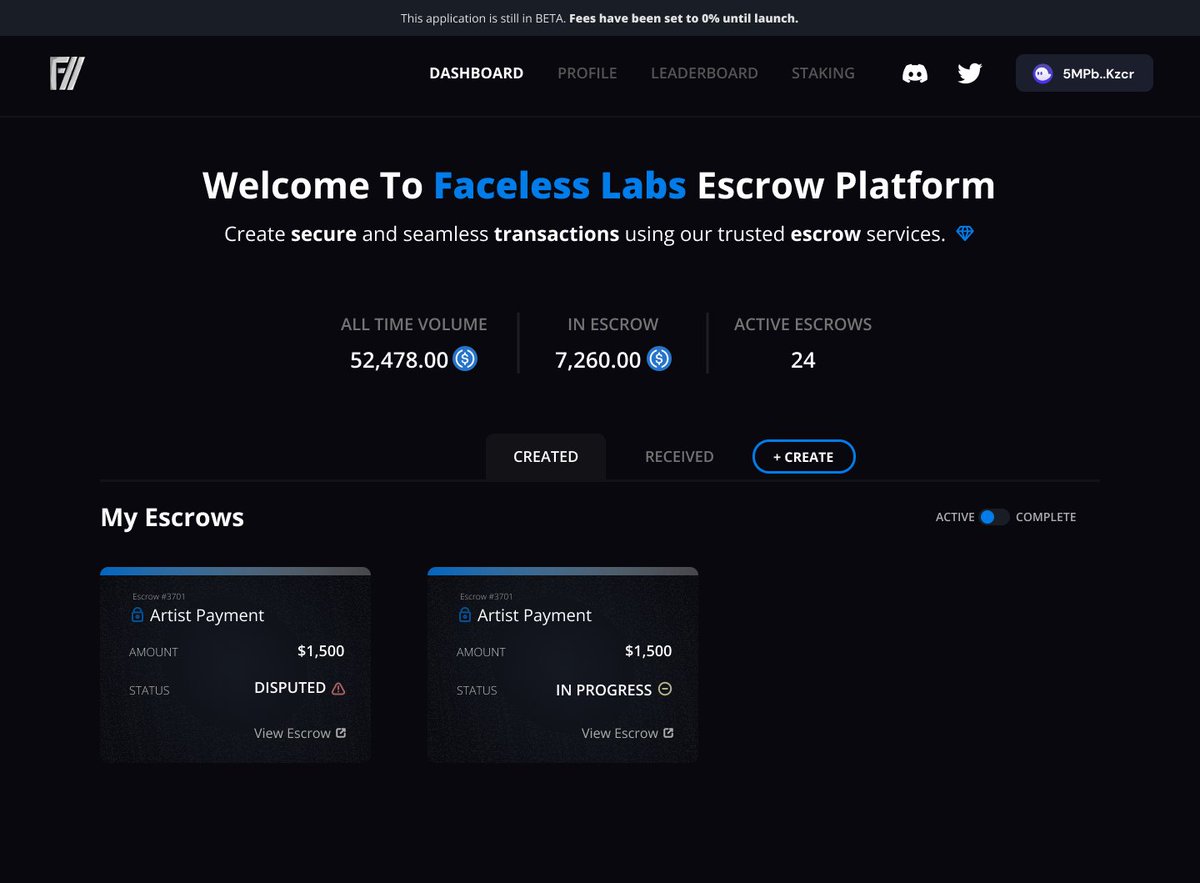Click the Artist Payment title on the Disputed card
Image resolution: width=1200 pixels, height=883 pixels.
point(207,615)
